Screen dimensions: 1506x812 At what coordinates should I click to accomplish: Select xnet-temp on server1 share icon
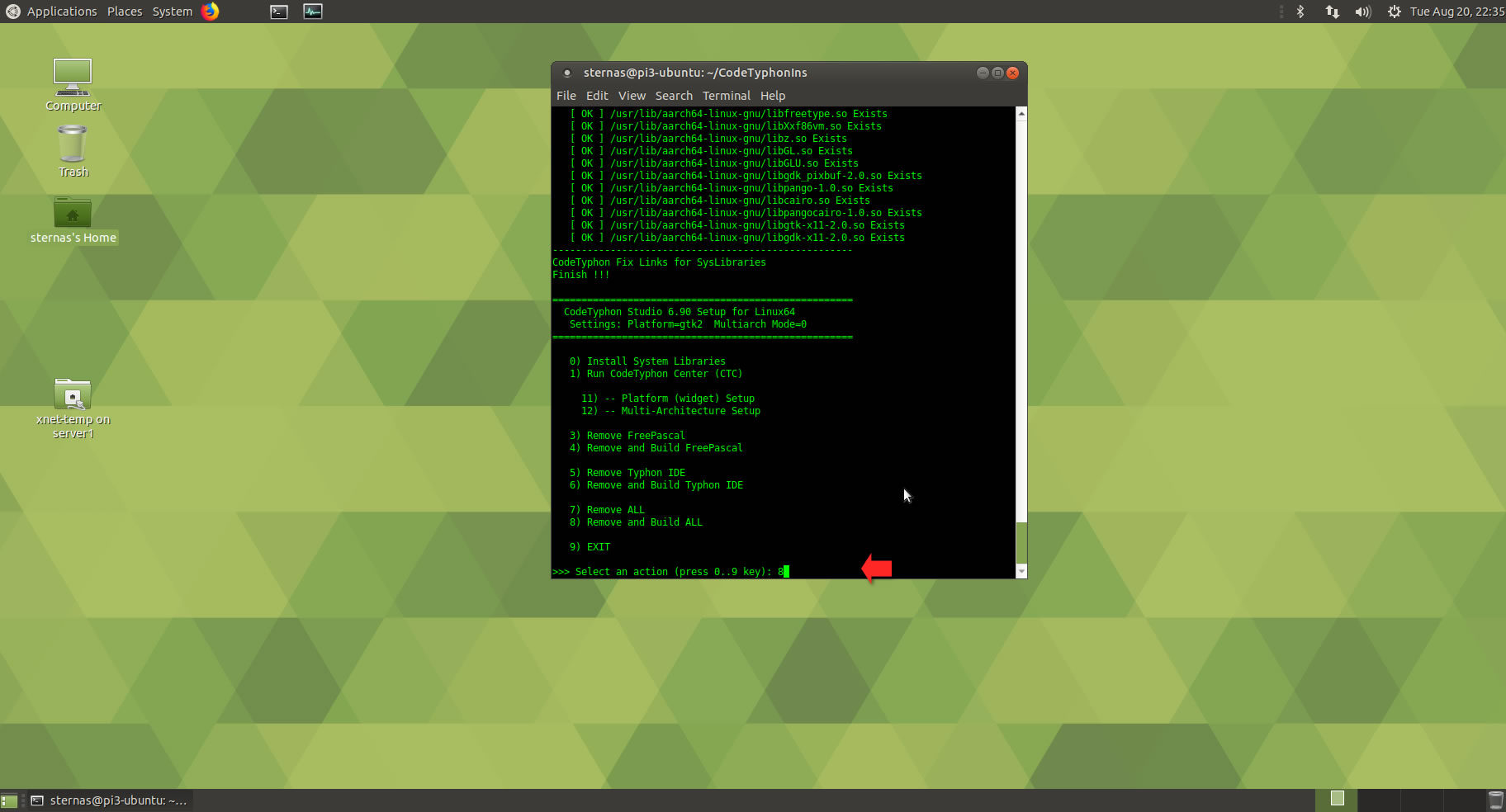(x=73, y=408)
